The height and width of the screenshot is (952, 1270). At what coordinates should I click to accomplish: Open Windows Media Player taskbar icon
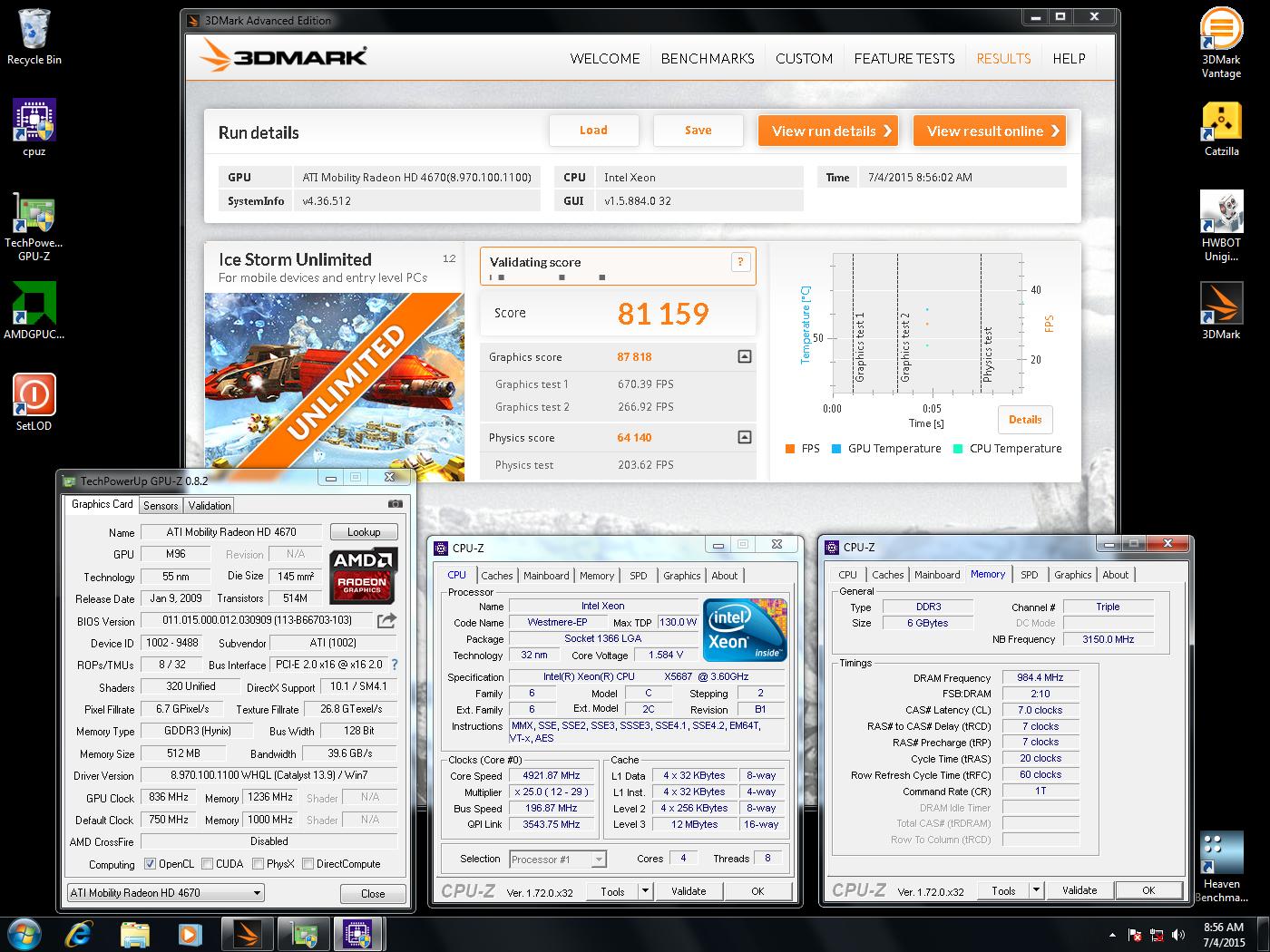(x=190, y=934)
